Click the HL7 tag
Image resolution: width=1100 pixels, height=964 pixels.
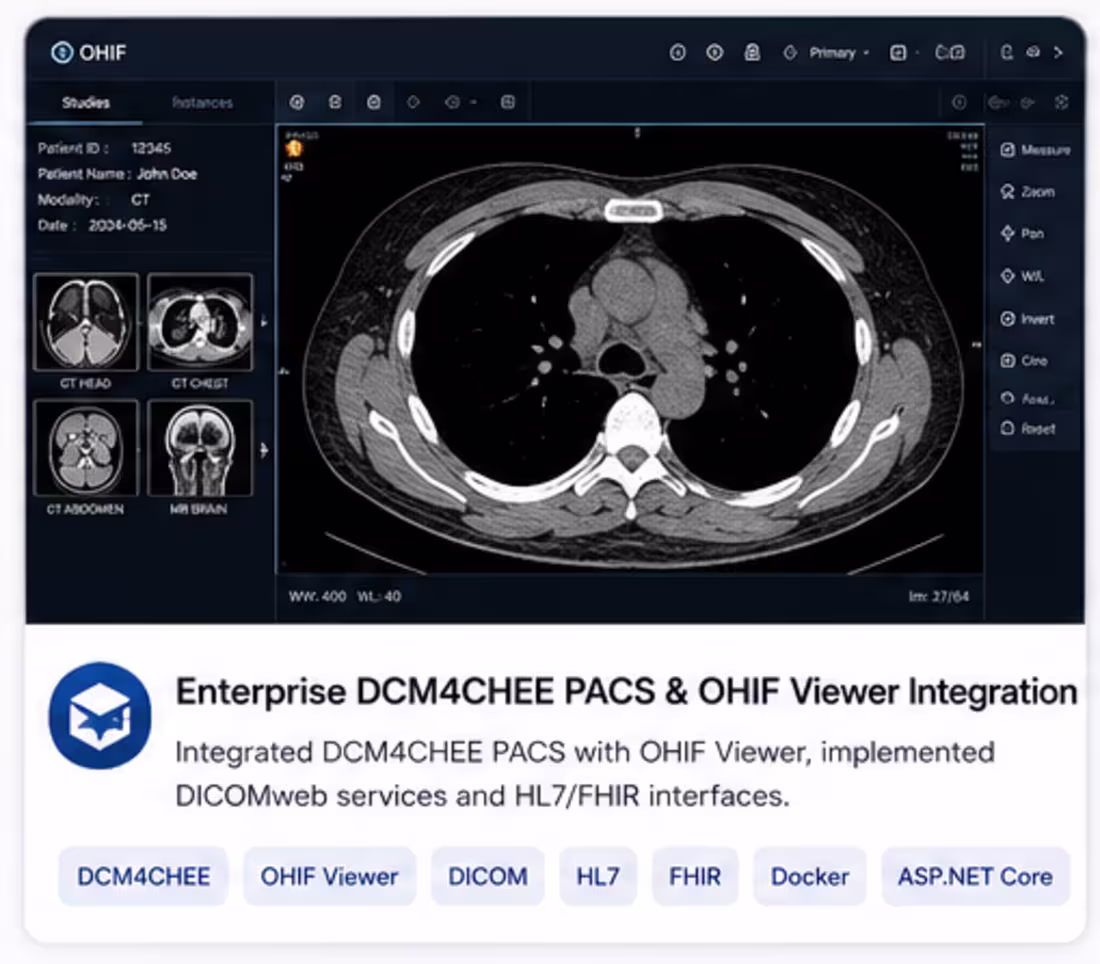tap(598, 876)
